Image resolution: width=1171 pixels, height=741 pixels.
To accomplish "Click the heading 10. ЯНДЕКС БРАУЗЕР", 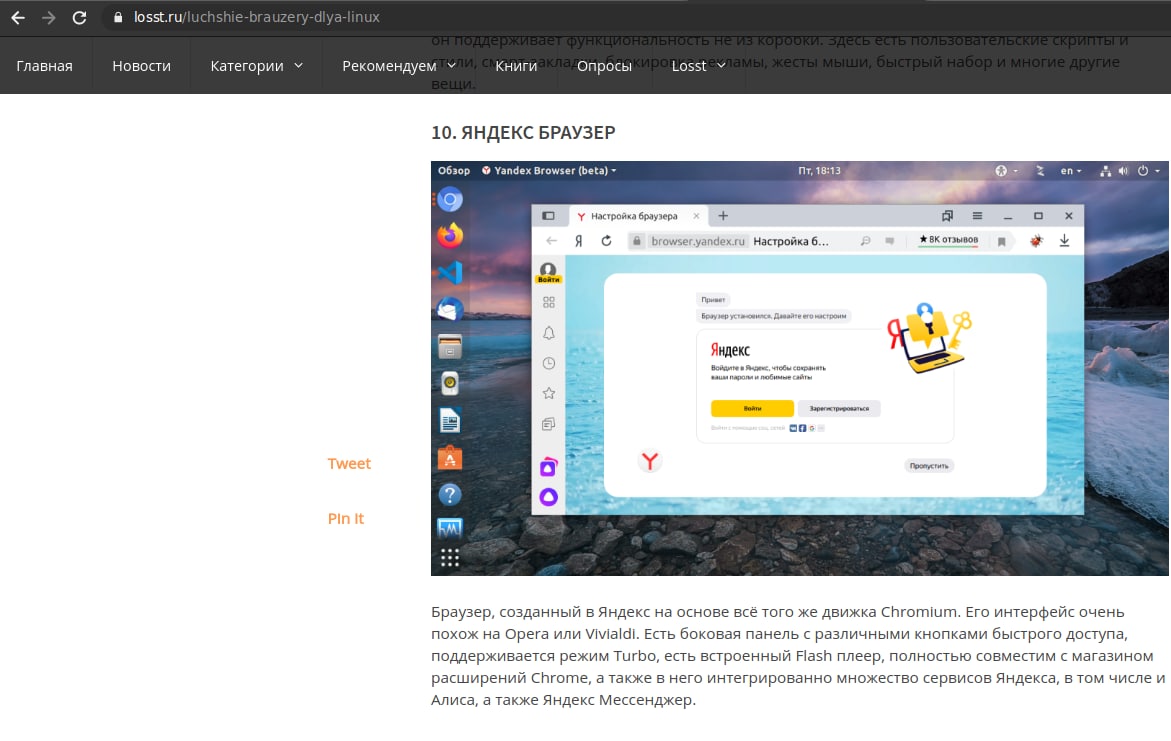I will click(x=524, y=132).
